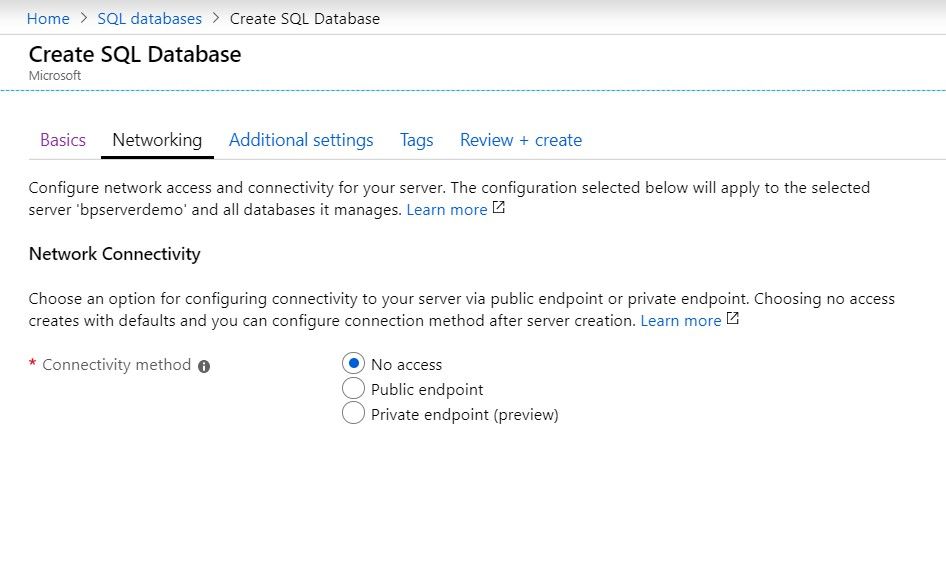Choose the Public endpoint connectivity option
The width and height of the screenshot is (946, 570).
353,389
